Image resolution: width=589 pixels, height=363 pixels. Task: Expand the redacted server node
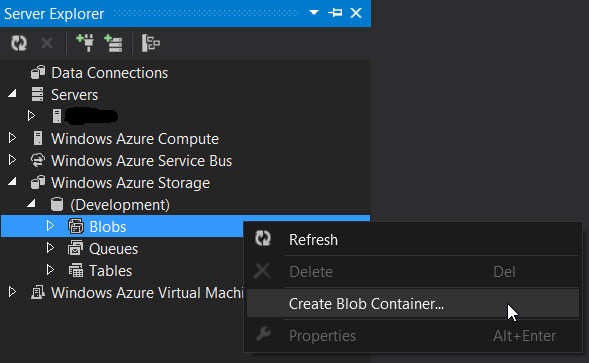point(32,116)
